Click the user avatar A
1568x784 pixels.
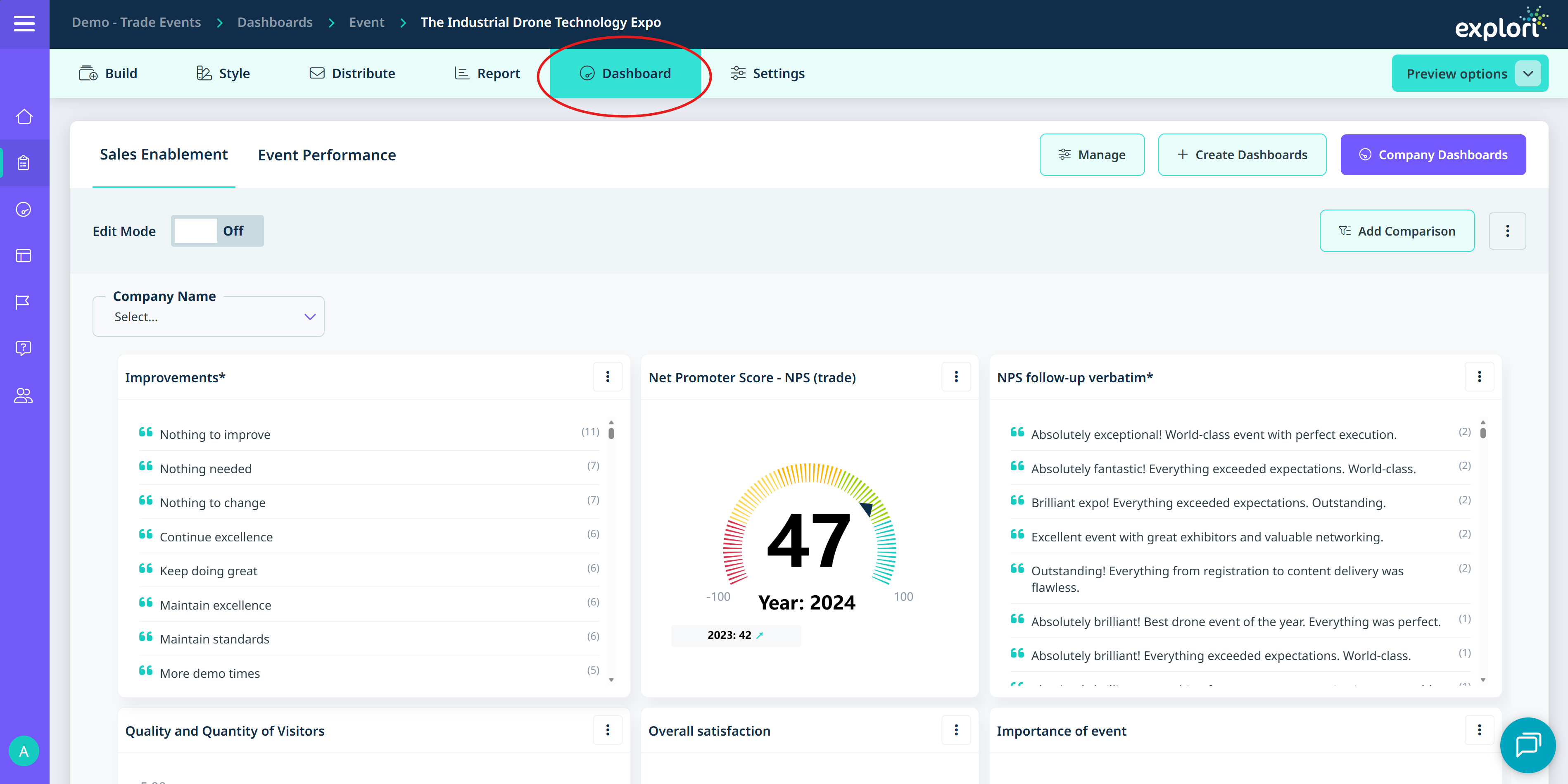tap(24, 751)
